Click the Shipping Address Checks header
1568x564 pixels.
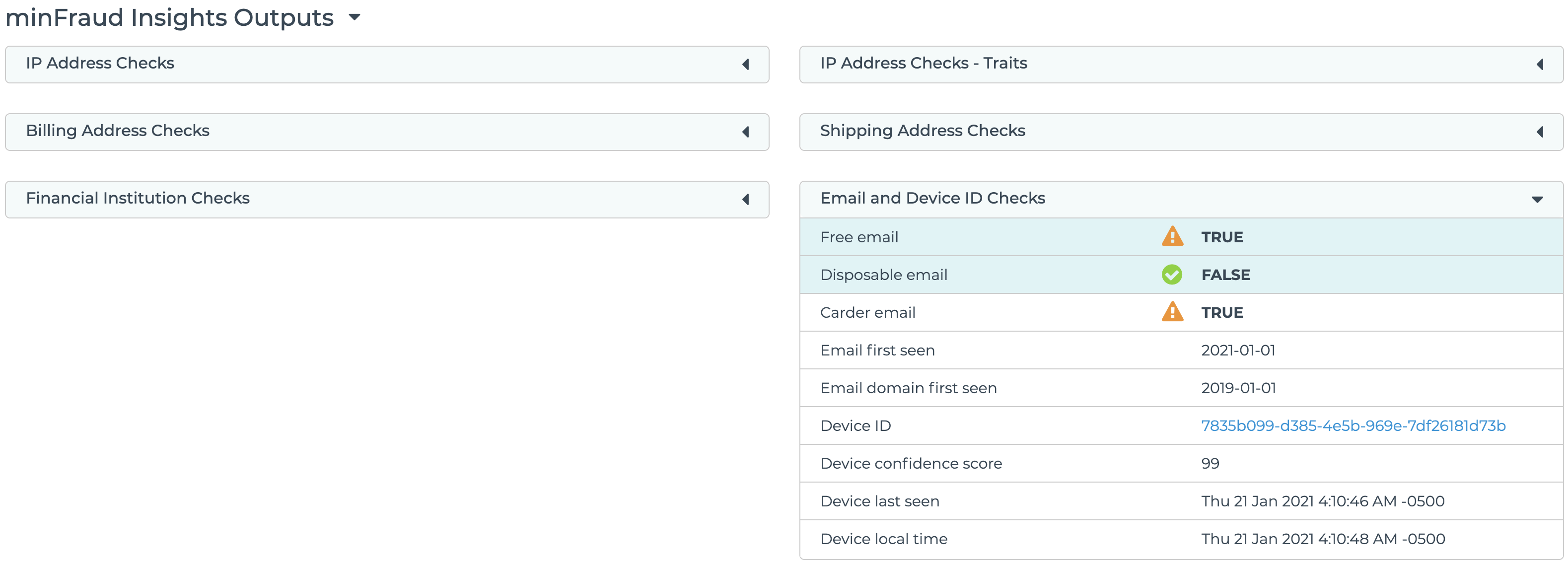tap(922, 131)
